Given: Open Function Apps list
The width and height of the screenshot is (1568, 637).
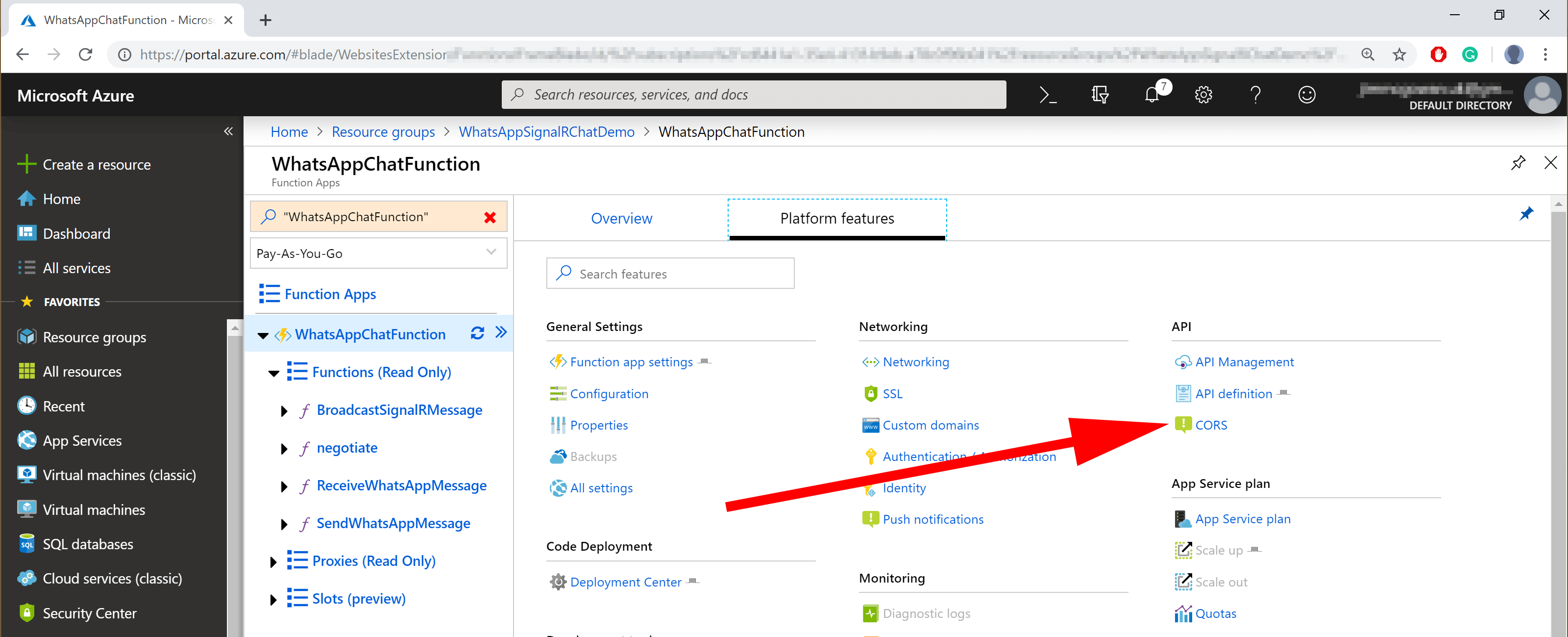Looking at the screenshot, I should click(318, 294).
